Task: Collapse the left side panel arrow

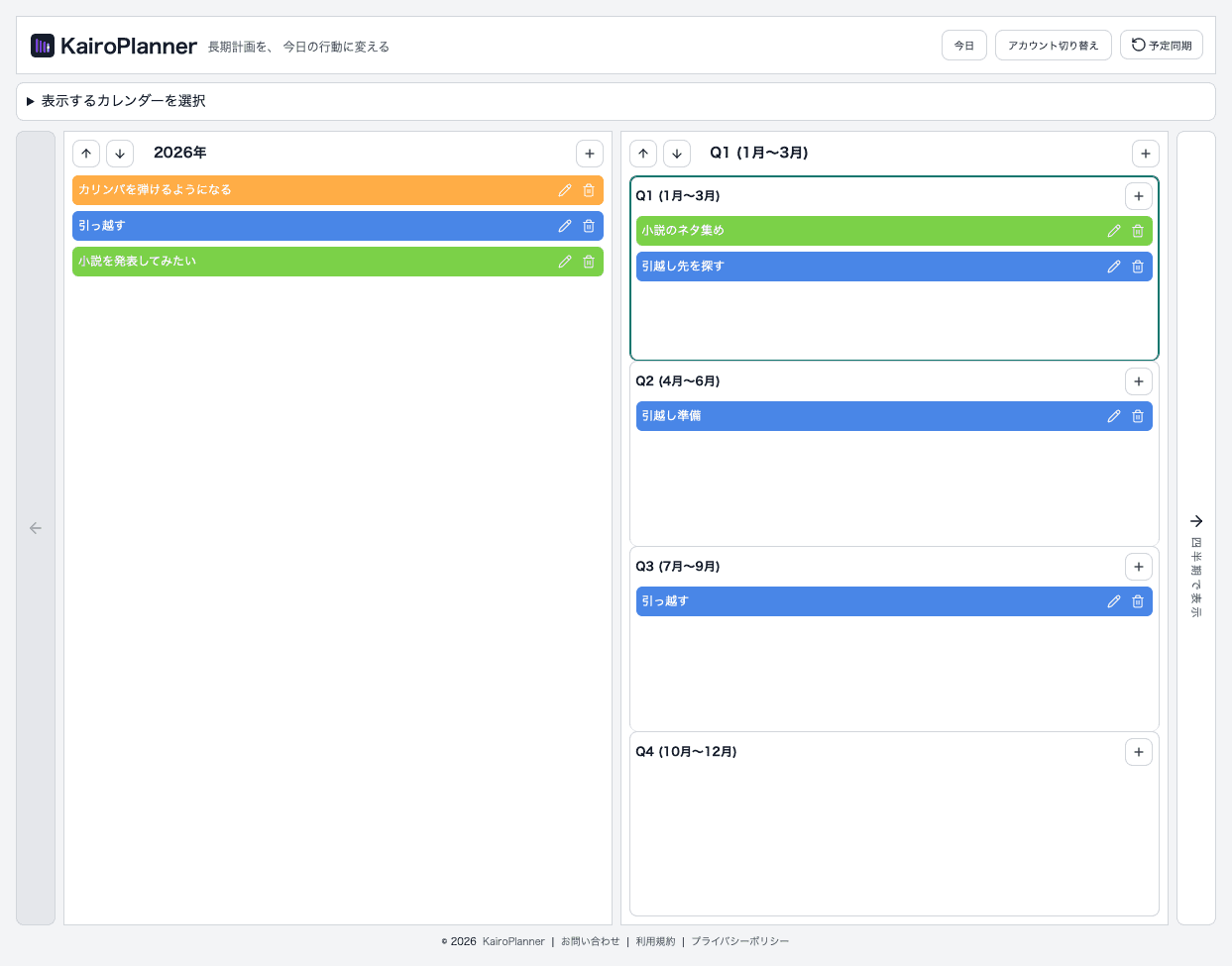Action: coord(36,528)
